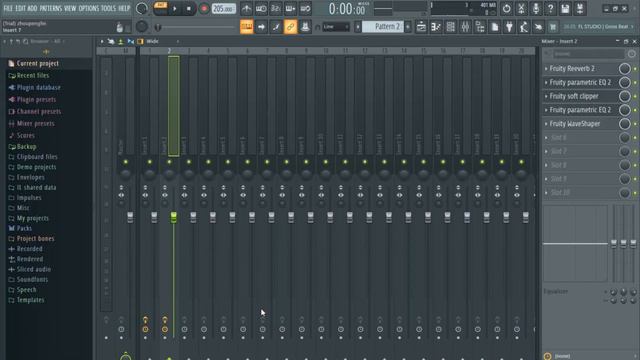The image size is (640, 360).
Task: Open the audio editor scissors icon
Action: click(x=521, y=9)
